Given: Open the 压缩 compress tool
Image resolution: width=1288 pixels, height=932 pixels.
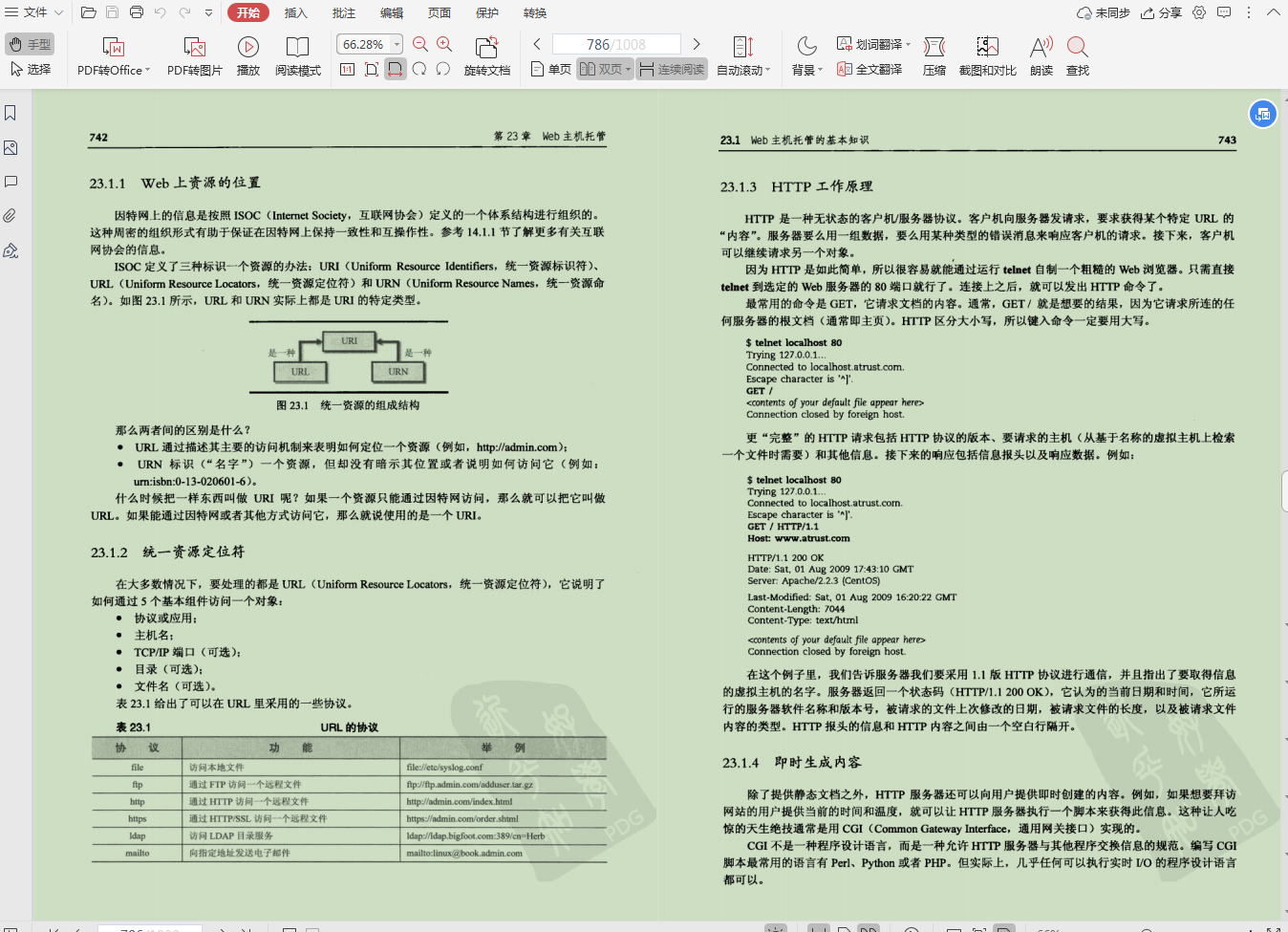Looking at the screenshot, I should click(934, 56).
